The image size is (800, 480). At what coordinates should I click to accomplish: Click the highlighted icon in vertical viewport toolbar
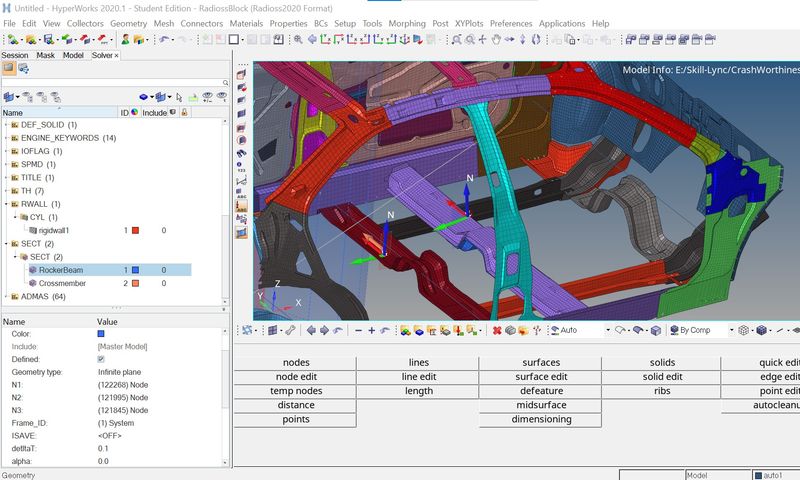click(241, 206)
